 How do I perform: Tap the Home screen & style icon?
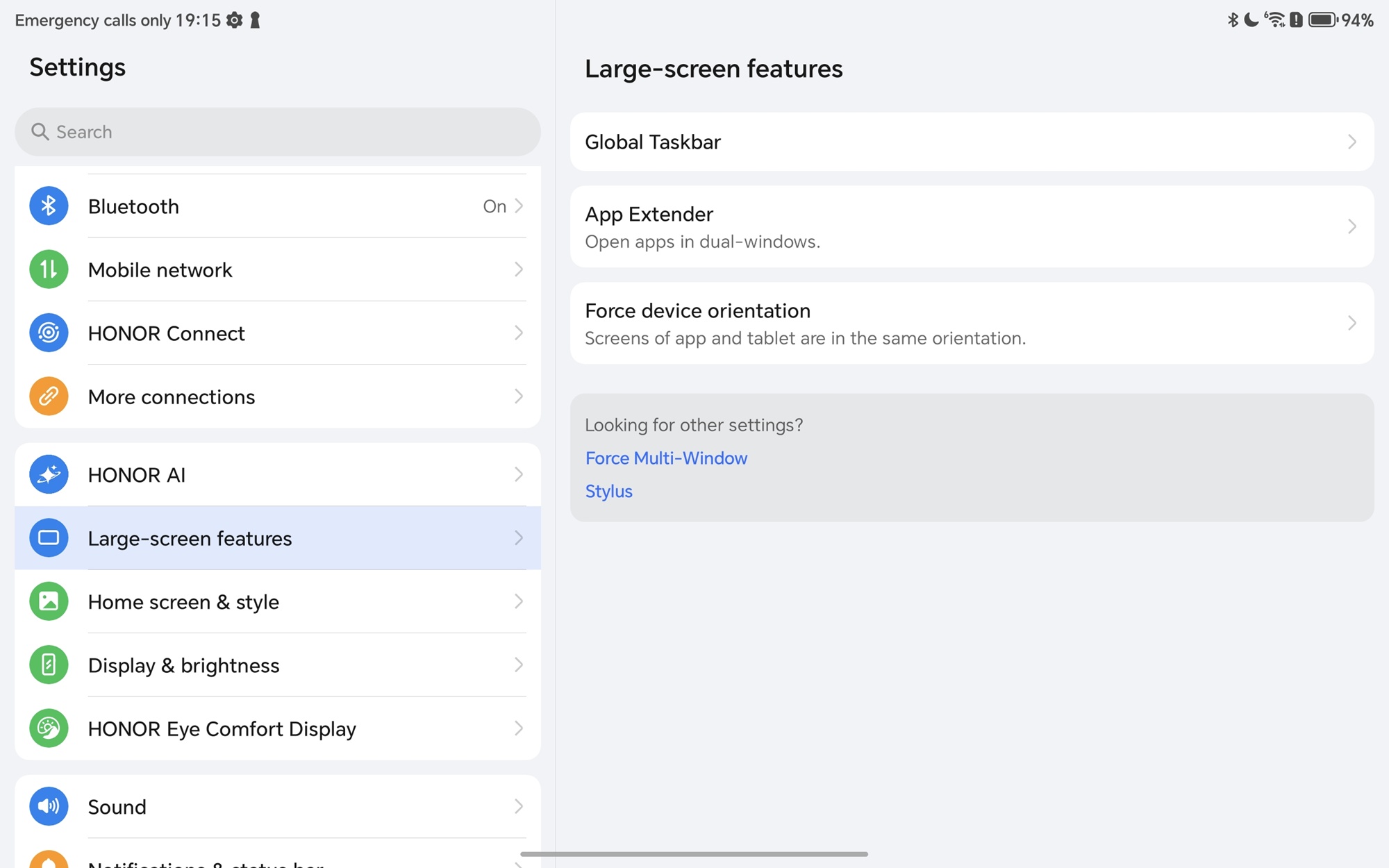coord(49,601)
